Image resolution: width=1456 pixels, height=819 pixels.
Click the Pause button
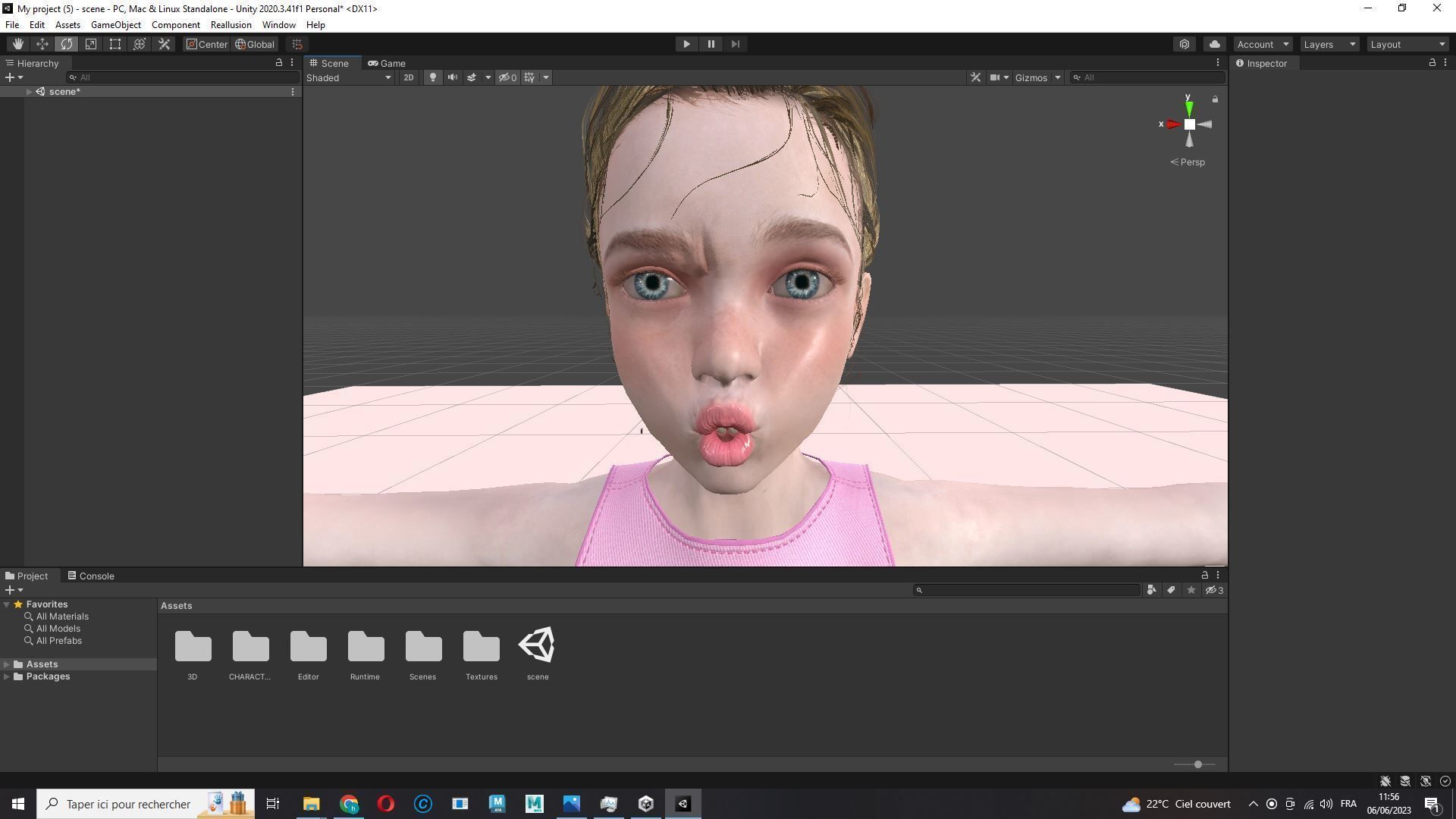click(x=711, y=44)
